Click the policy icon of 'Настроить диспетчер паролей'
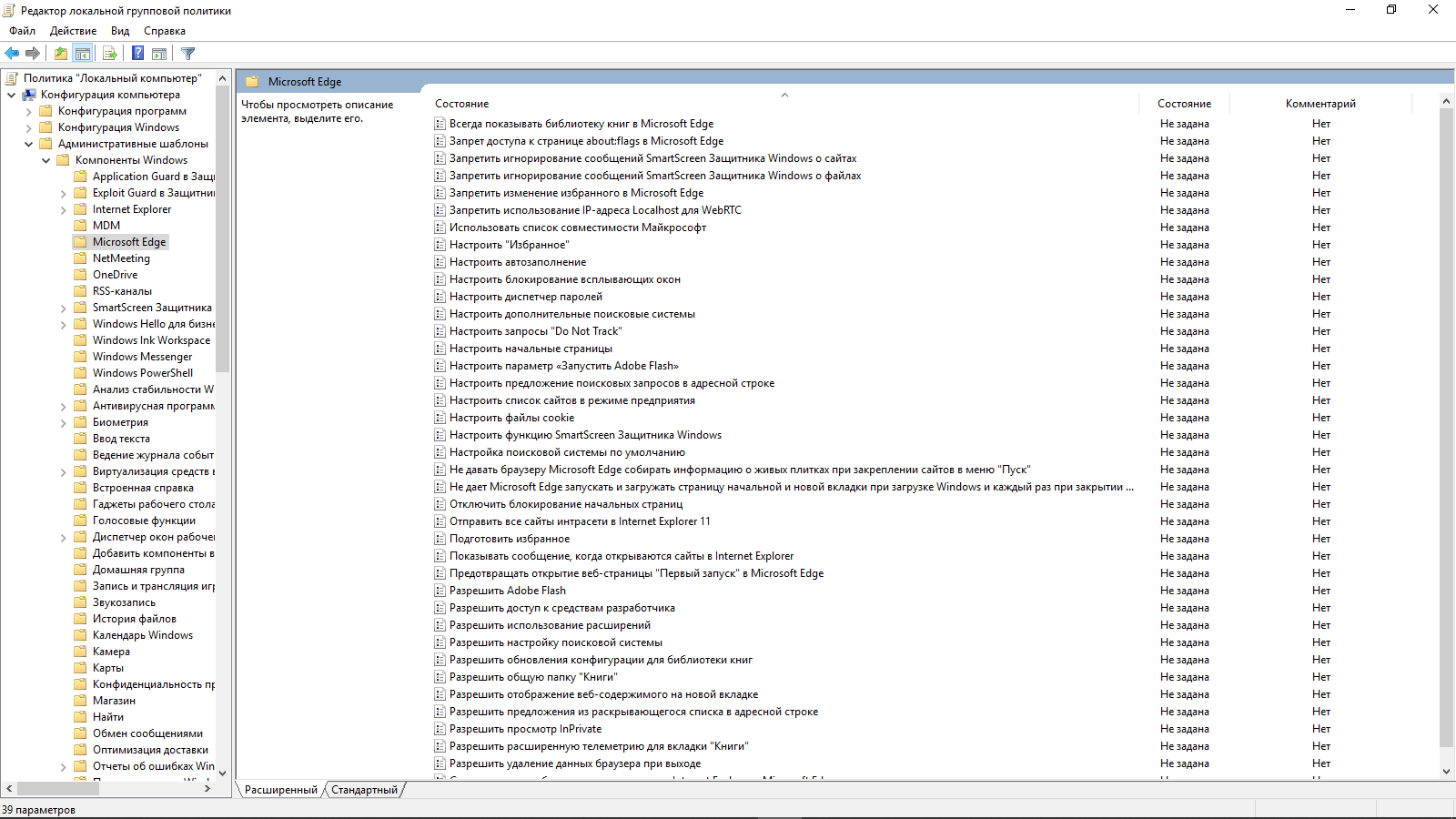 coord(440,297)
